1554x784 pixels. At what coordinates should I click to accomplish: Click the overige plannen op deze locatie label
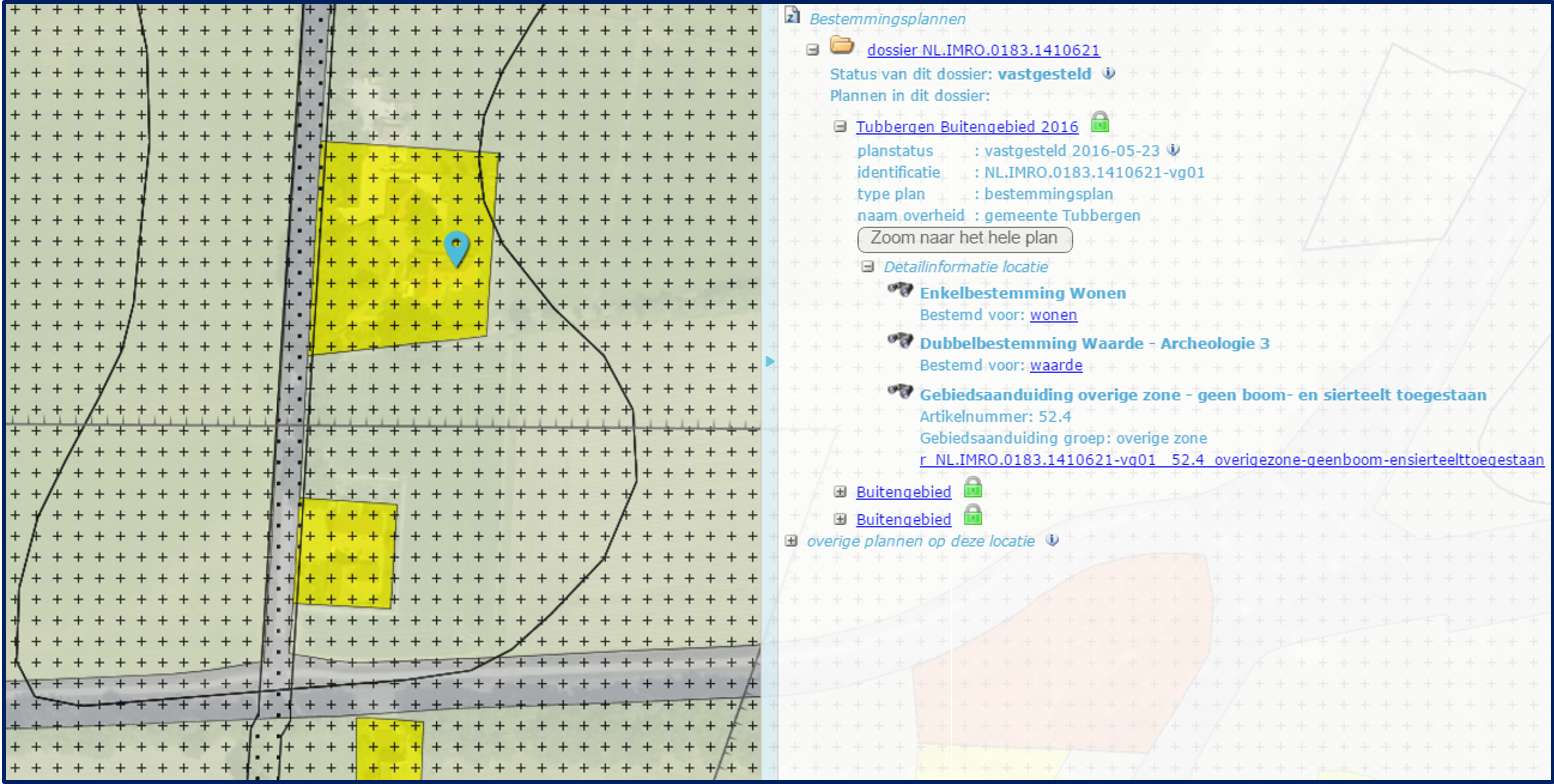[923, 540]
